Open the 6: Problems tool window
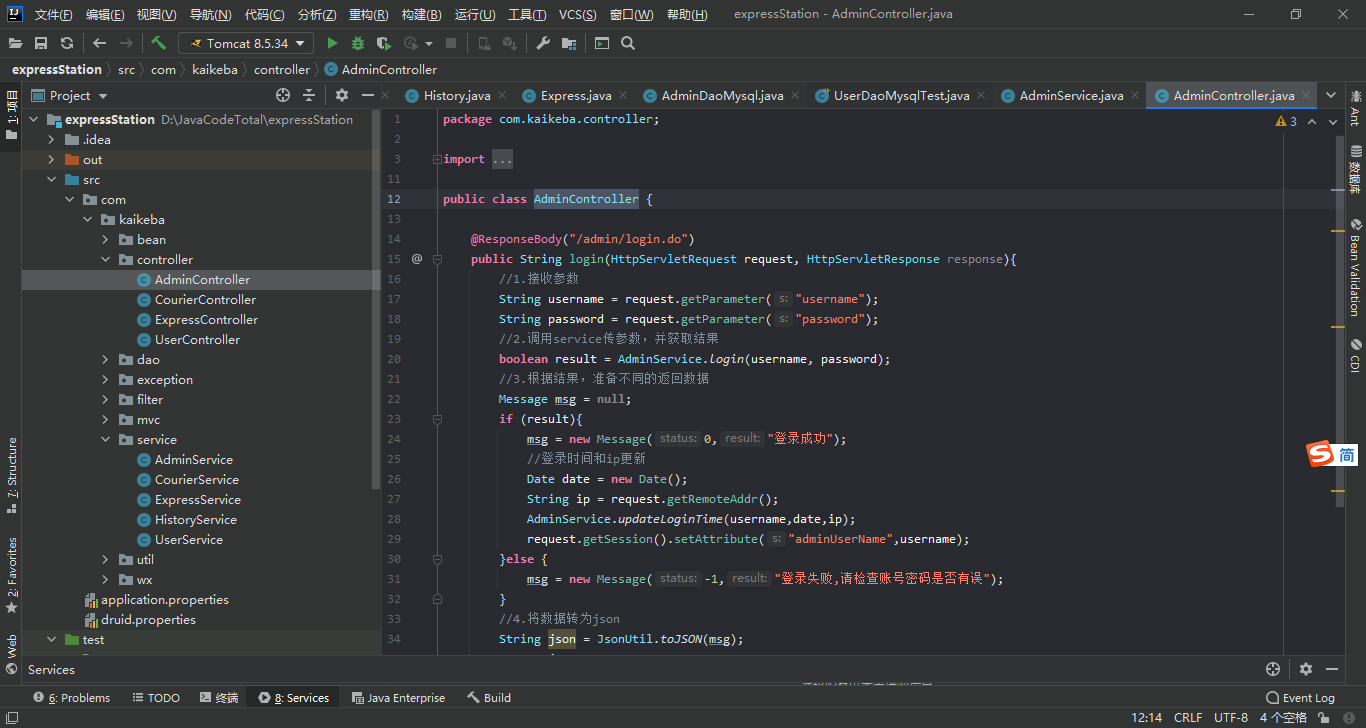Screen dimensions: 1366x728 [x=71, y=698]
